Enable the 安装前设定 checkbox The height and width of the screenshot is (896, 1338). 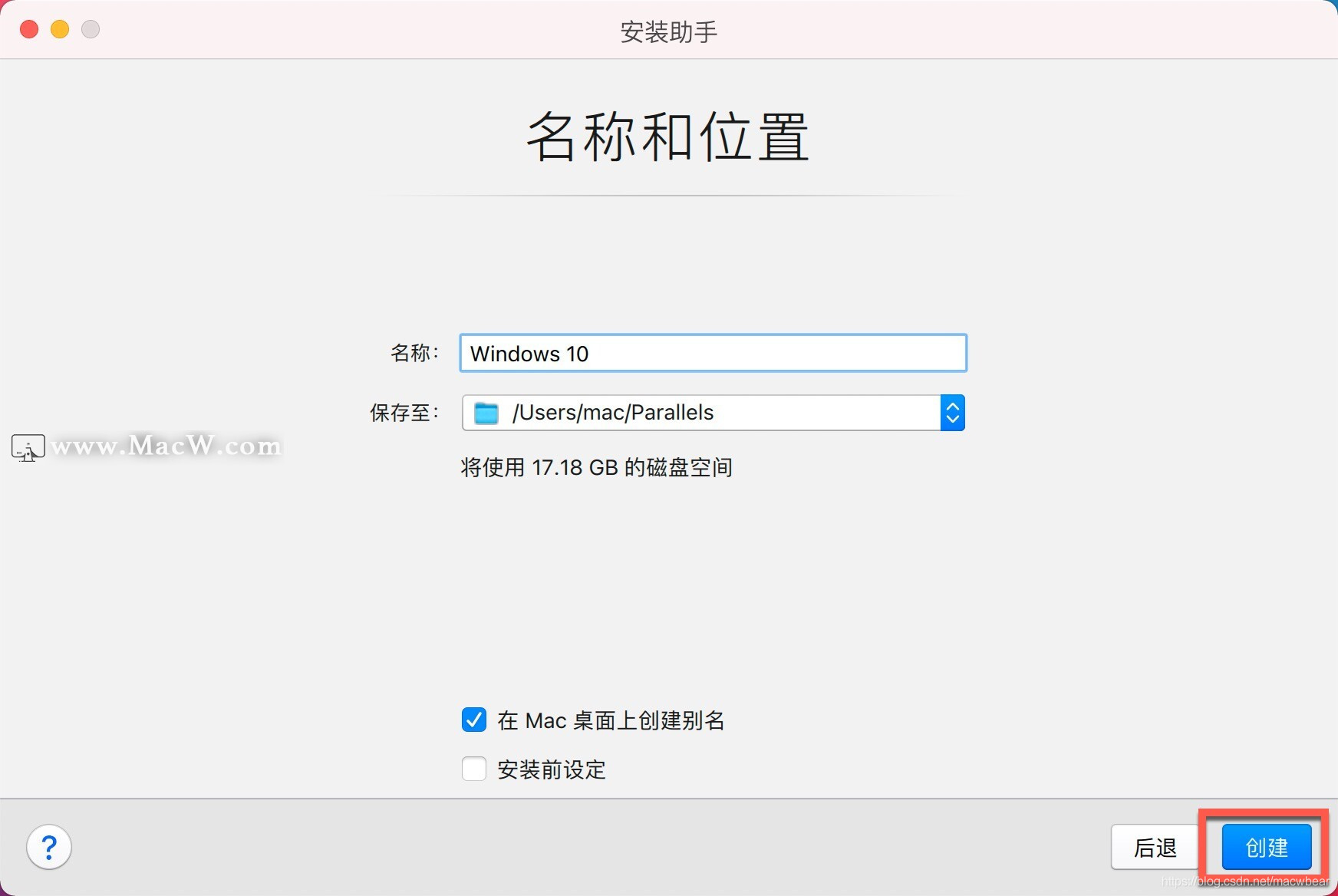pyautogui.click(x=474, y=769)
